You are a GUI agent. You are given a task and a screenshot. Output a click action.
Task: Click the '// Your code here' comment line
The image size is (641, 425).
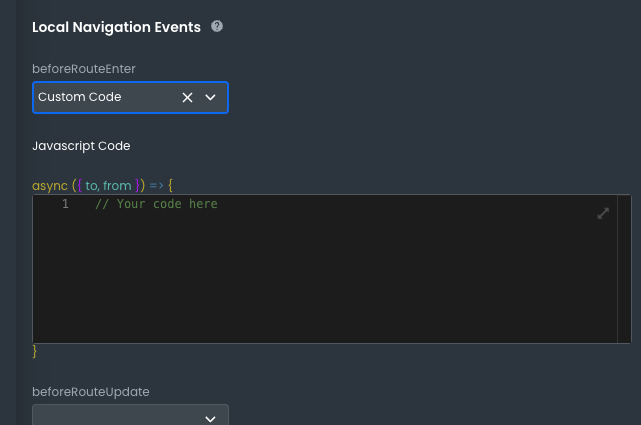pos(156,204)
